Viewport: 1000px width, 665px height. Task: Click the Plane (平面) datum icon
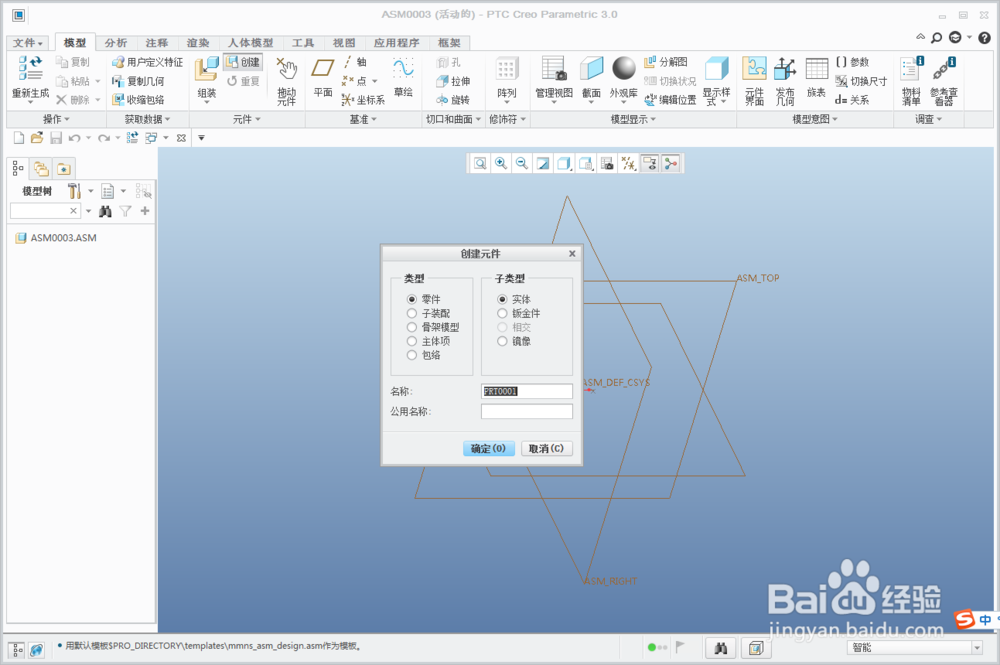point(323,68)
